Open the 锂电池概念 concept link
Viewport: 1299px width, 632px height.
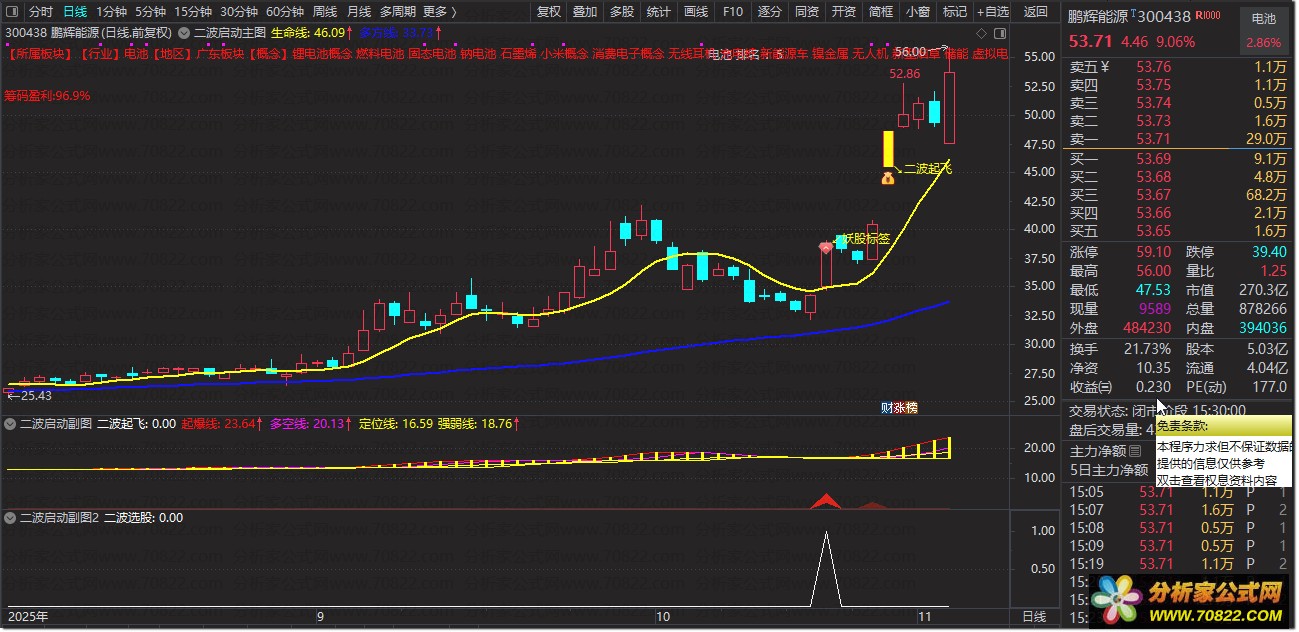tap(321, 53)
